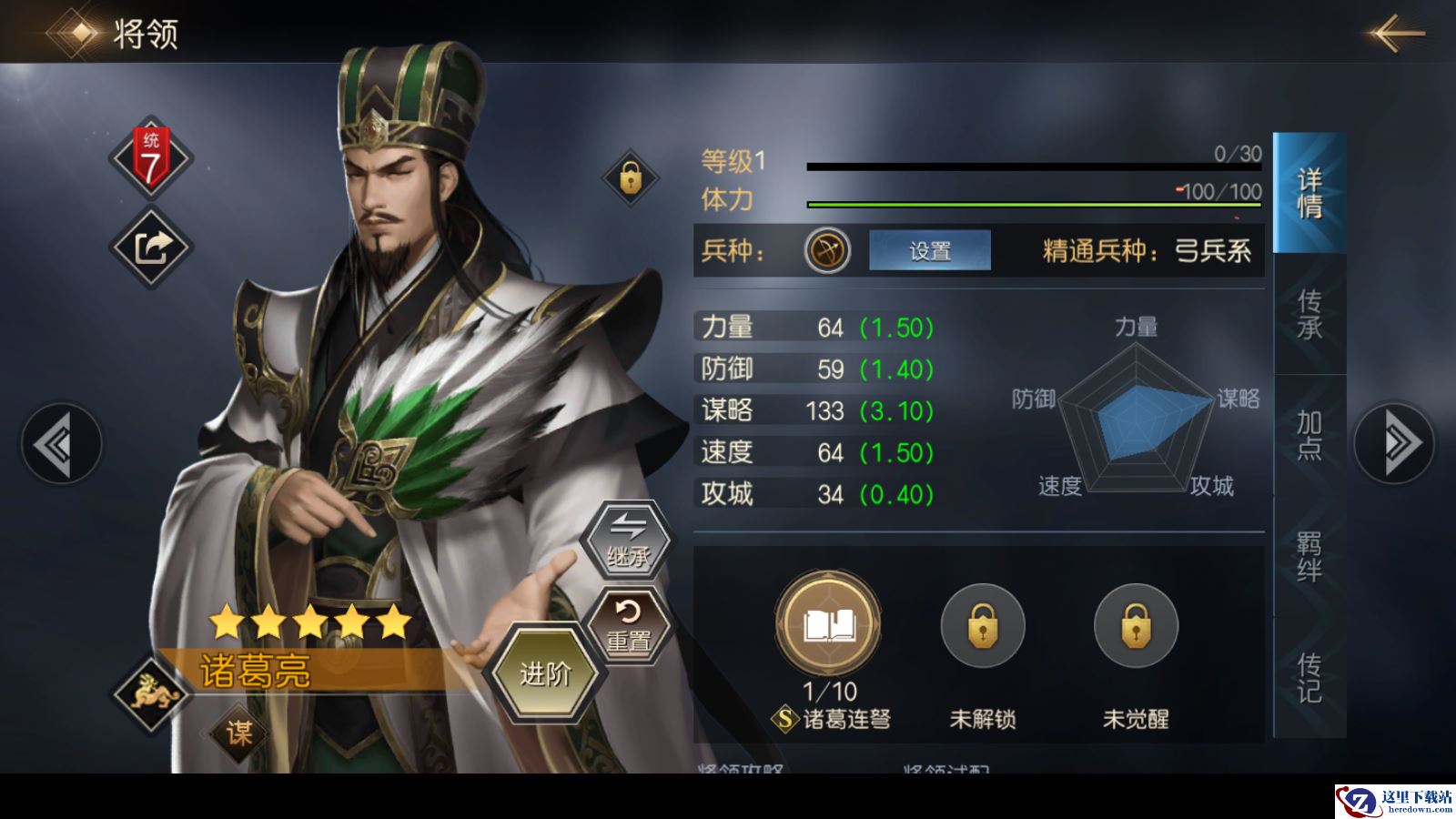This screenshot has width=1456, height=819.
Task: Tap the locked 未解锁 skill slot
Action: pyautogui.click(x=983, y=626)
